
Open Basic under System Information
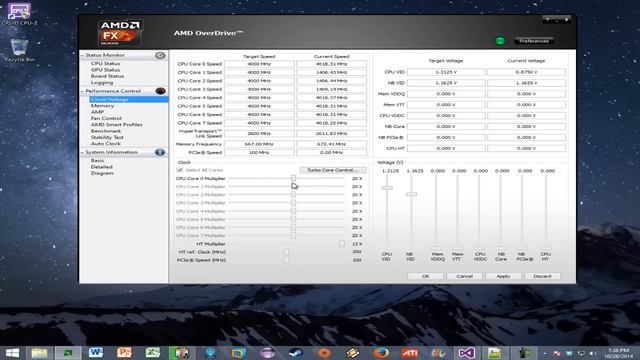tap(97, 161)
